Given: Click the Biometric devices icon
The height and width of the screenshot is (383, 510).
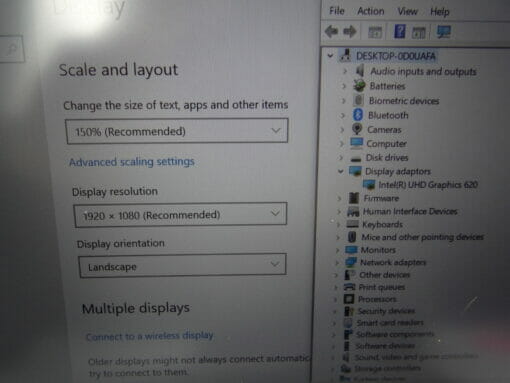Looking at the screenshot, I should pyautogui.click(x=359, y=100).
